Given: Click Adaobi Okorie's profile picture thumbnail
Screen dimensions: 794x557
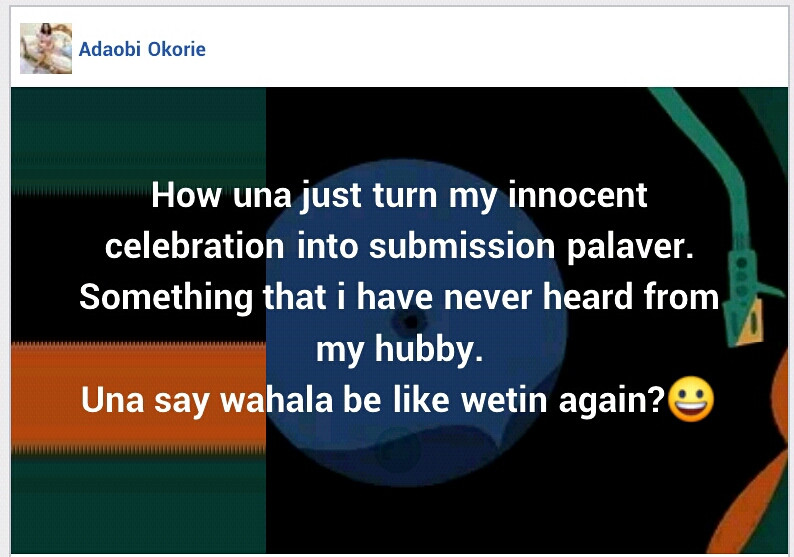Looking at the screenshot, I should pos(46,49).
